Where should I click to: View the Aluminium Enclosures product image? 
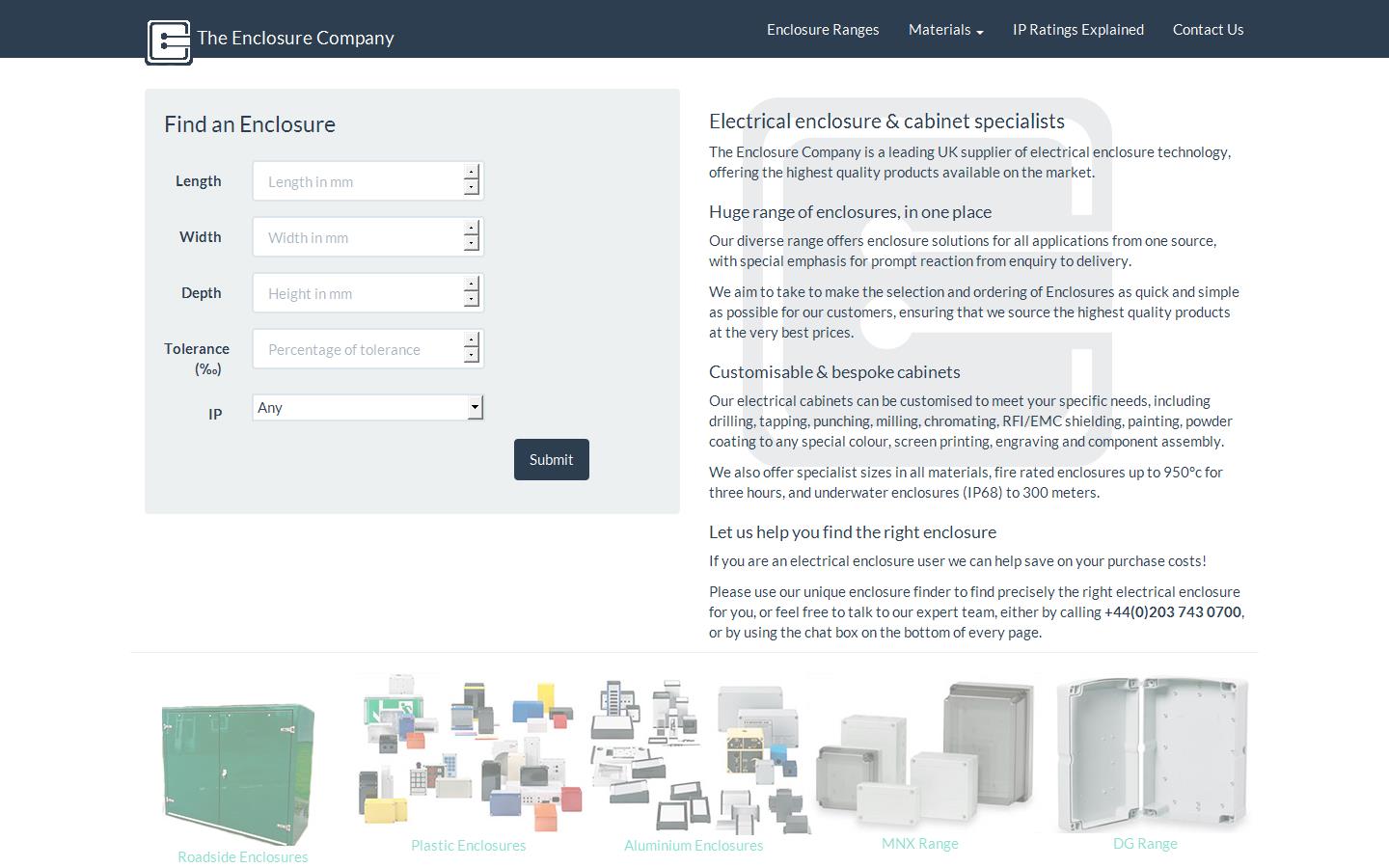coord(694,755)
